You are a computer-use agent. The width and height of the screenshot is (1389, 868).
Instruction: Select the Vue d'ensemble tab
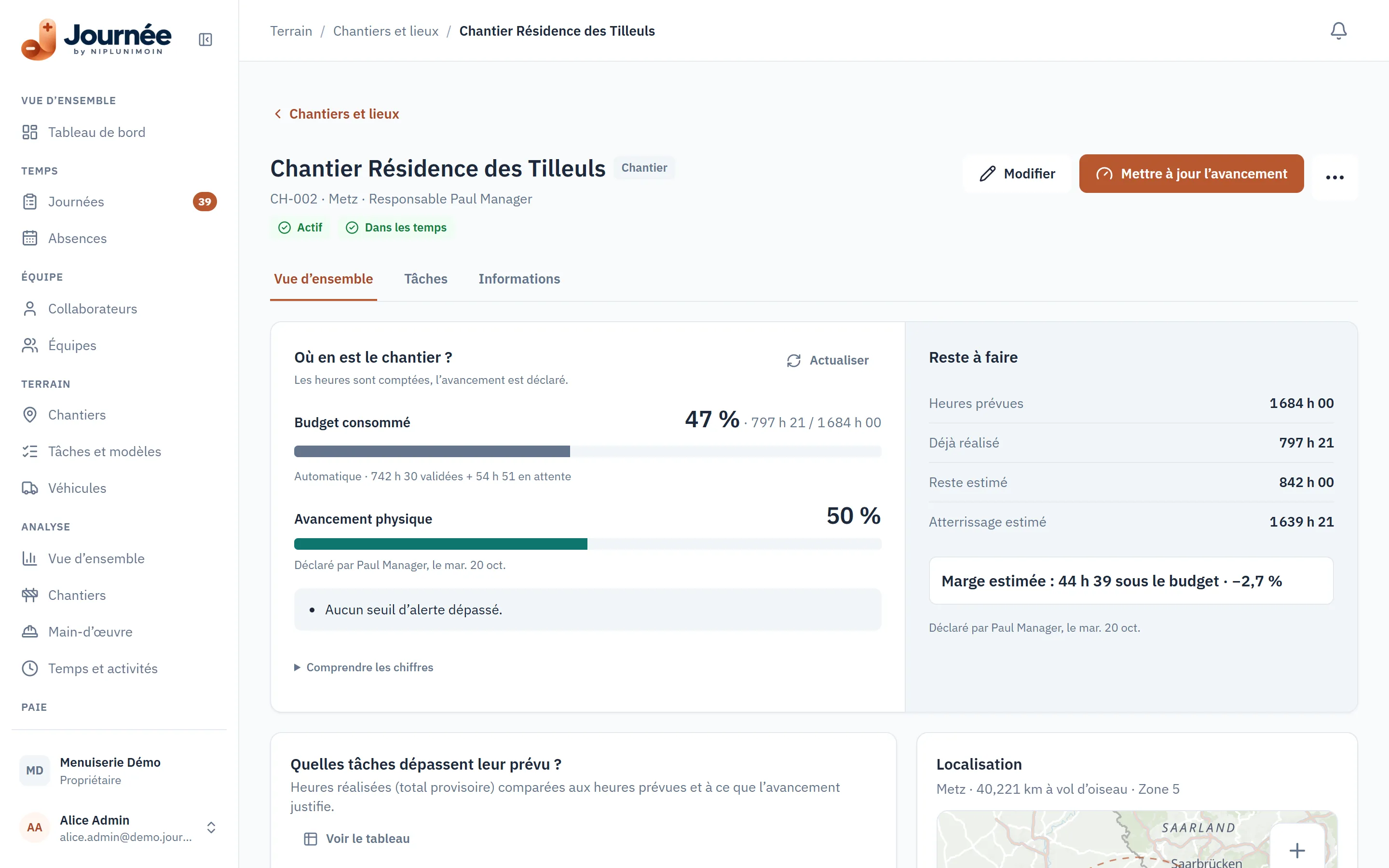(323, 279)
